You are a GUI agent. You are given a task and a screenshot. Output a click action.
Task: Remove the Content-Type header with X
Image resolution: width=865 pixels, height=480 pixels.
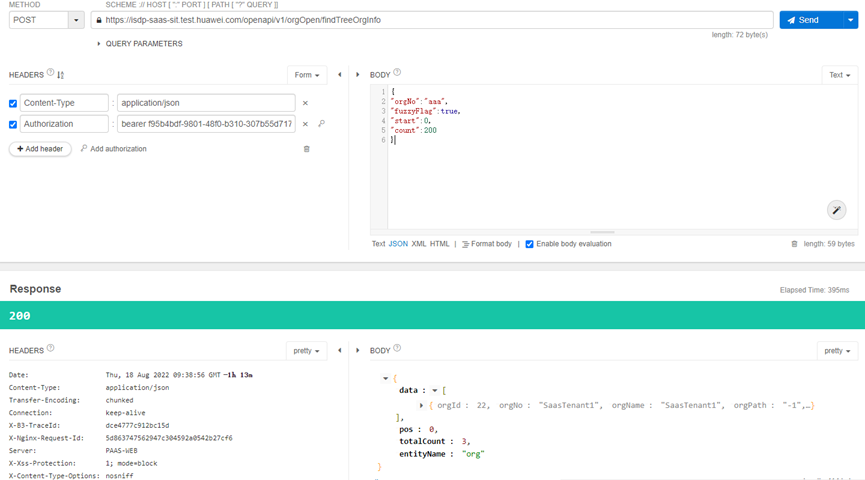pos(305,103)
